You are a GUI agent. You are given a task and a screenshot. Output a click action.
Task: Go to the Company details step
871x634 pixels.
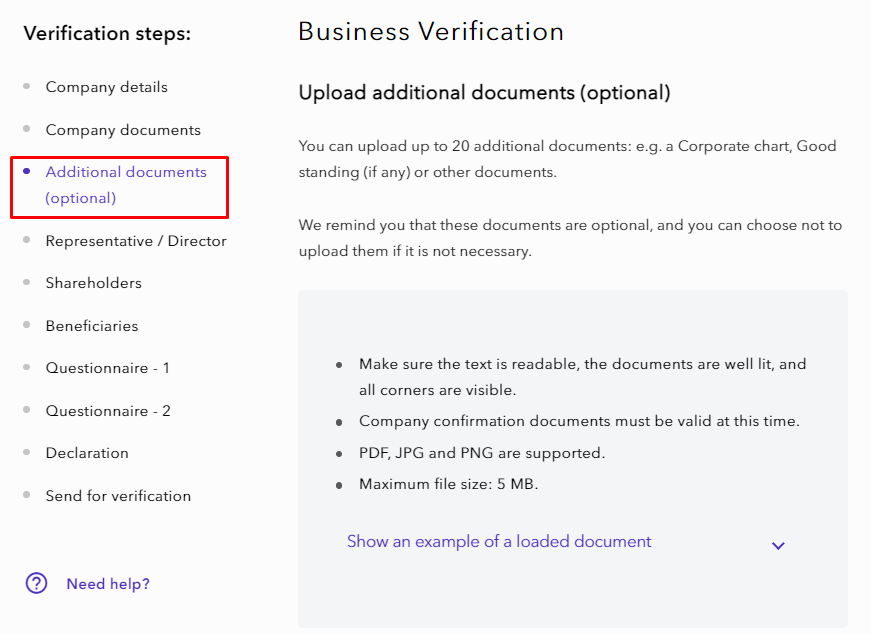click(106, 87)
